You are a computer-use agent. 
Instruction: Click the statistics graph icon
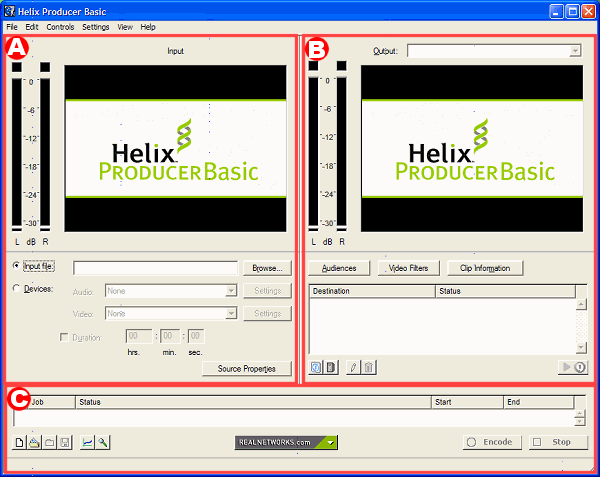pos(87,442)
